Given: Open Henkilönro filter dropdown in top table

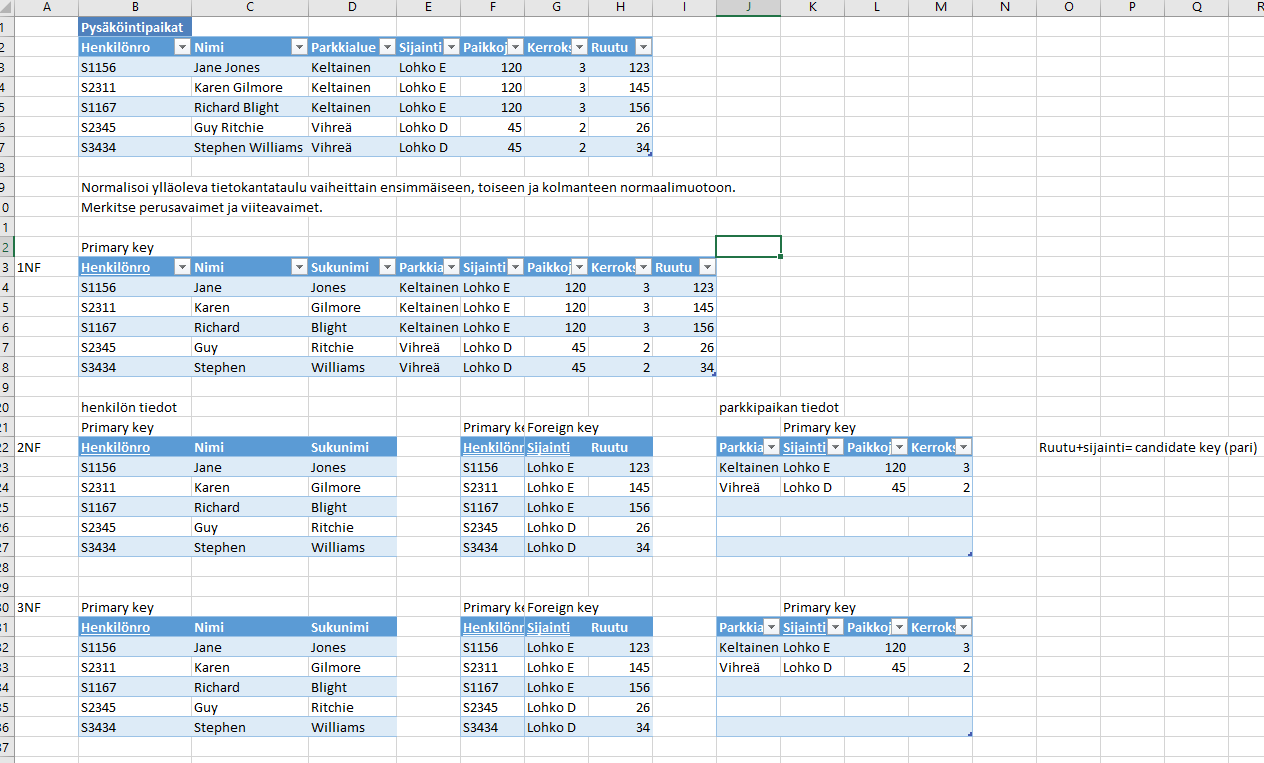Looking at the screenshot, I should pyautogui.click(x=181, y=47).
